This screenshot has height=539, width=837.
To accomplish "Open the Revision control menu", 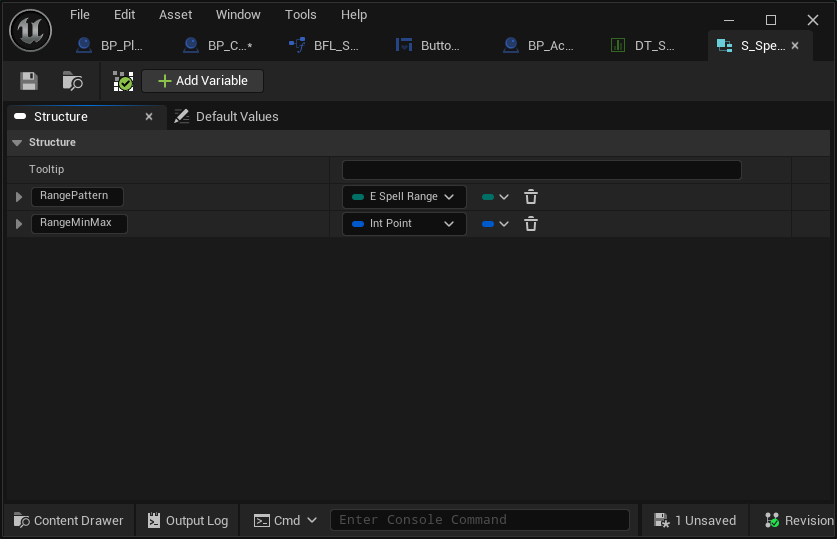I will pos(798,520).
